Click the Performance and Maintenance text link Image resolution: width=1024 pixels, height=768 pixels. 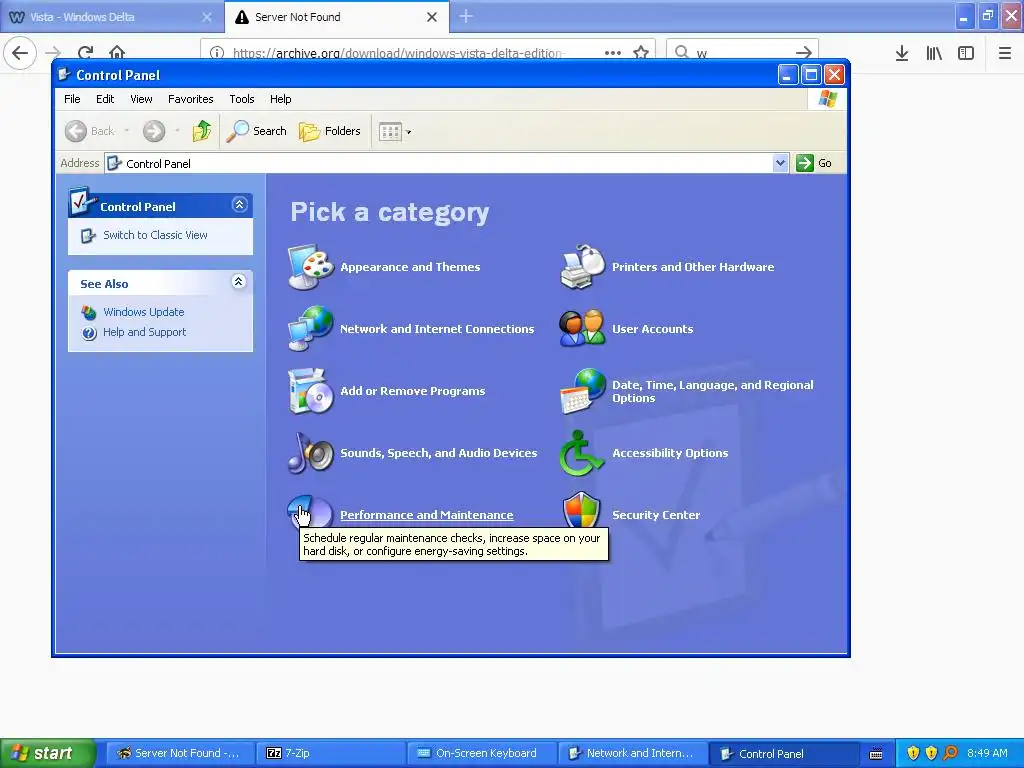click(x=426, y=515)
